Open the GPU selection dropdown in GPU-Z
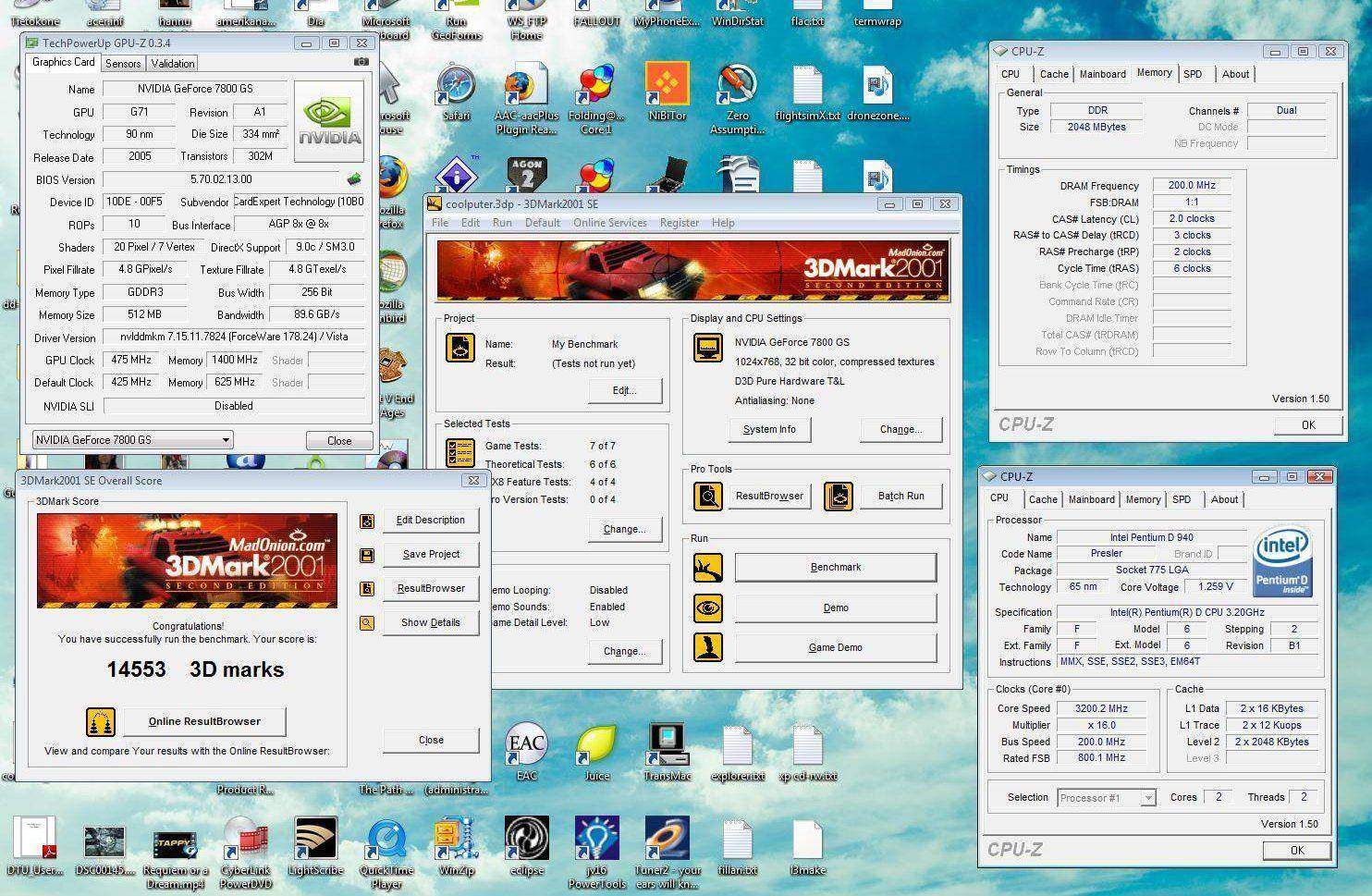 (133, 440)
